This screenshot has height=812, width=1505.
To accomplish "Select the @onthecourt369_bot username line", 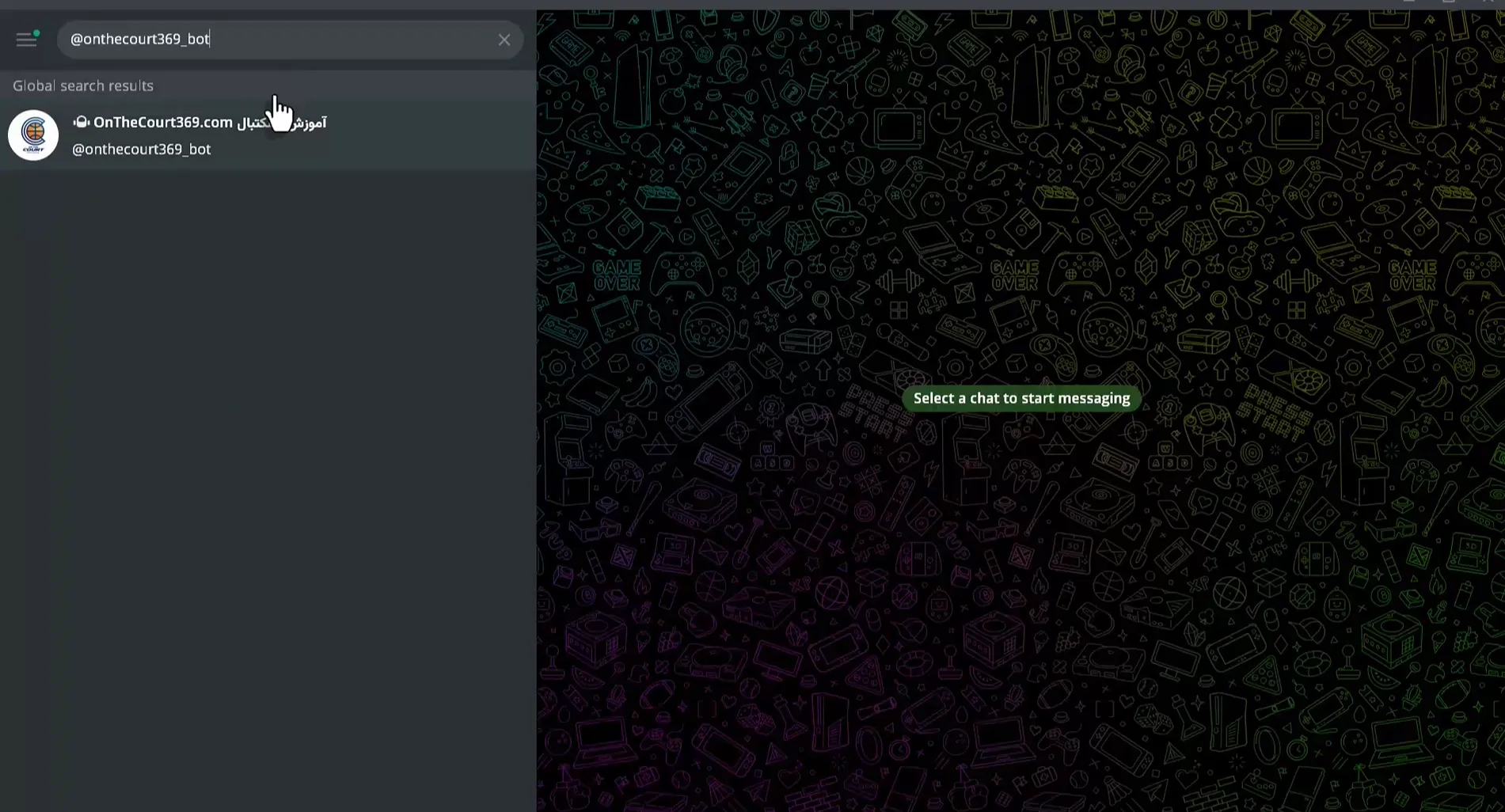I will coord(142,150).
